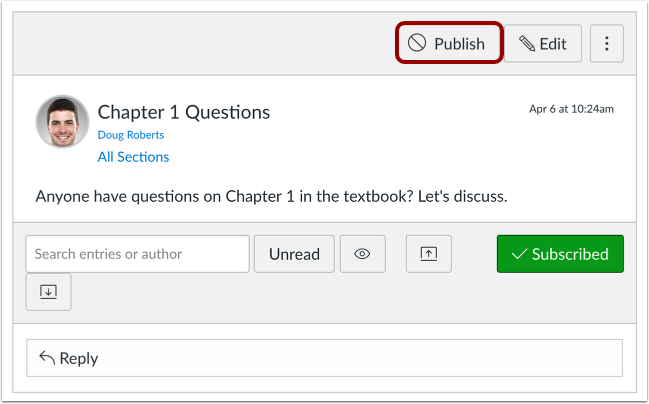The image size is (649, 404).
Task: Click the curved reply arrow icon
Action: tap(47, 357)
